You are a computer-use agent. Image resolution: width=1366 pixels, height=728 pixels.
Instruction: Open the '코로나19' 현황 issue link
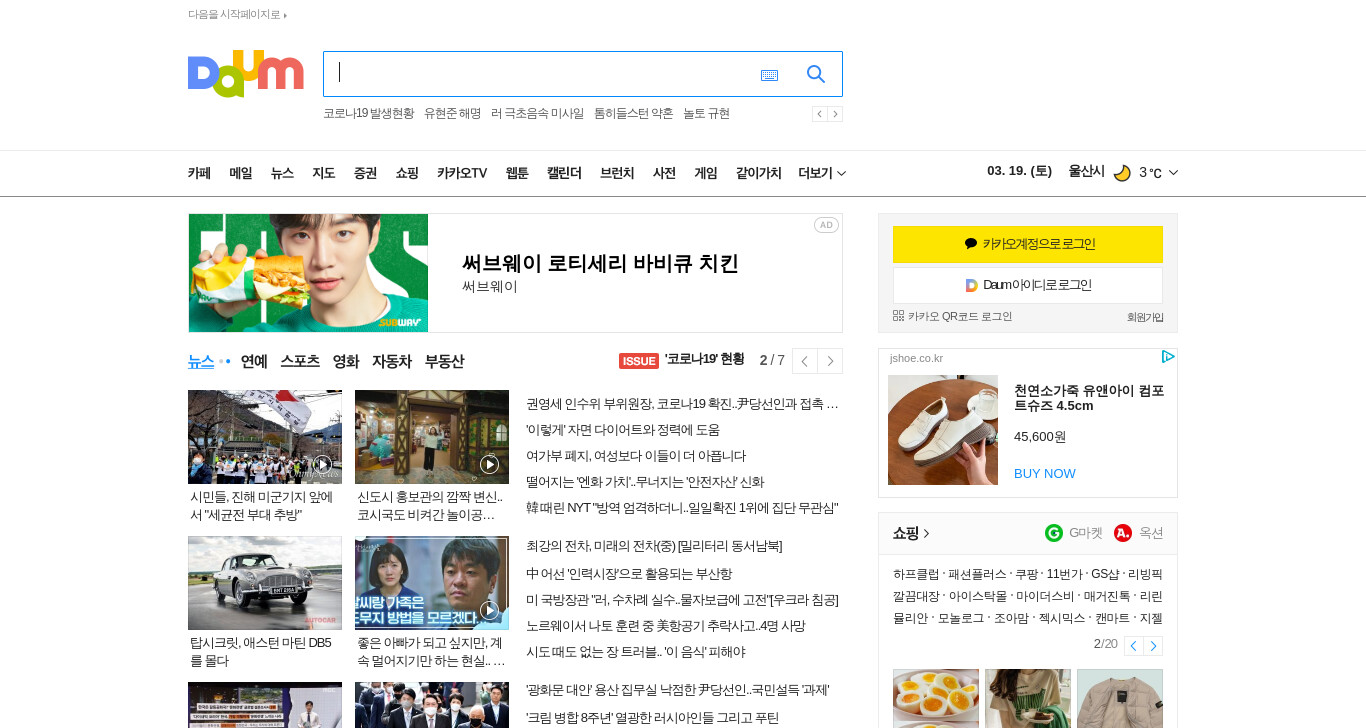tap(705, 360)
